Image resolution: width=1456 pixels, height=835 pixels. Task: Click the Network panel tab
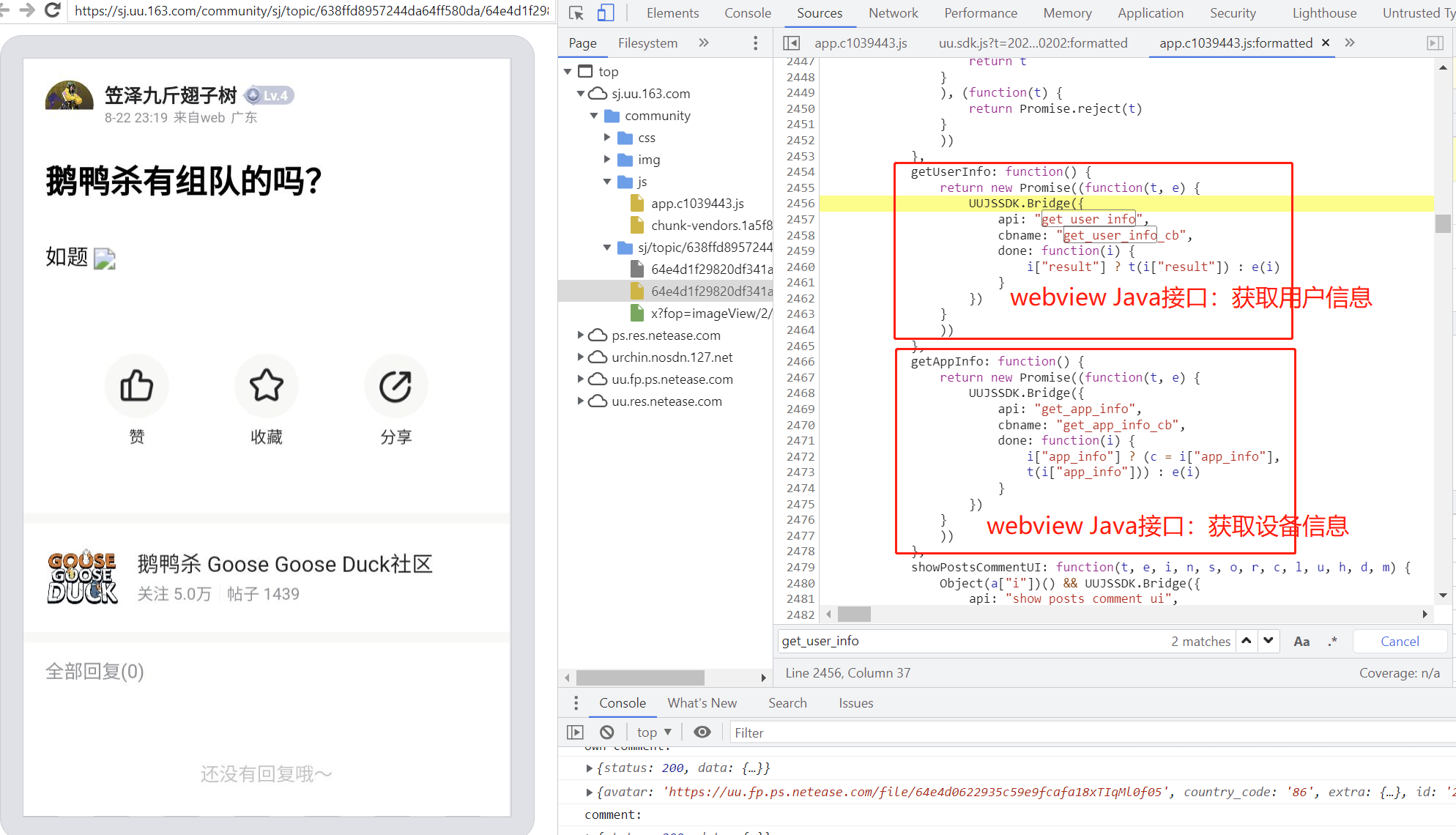[892, 13]
